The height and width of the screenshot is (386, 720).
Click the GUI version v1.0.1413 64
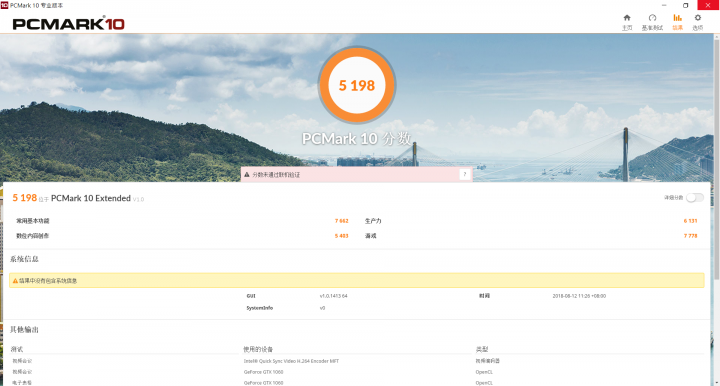333,296
